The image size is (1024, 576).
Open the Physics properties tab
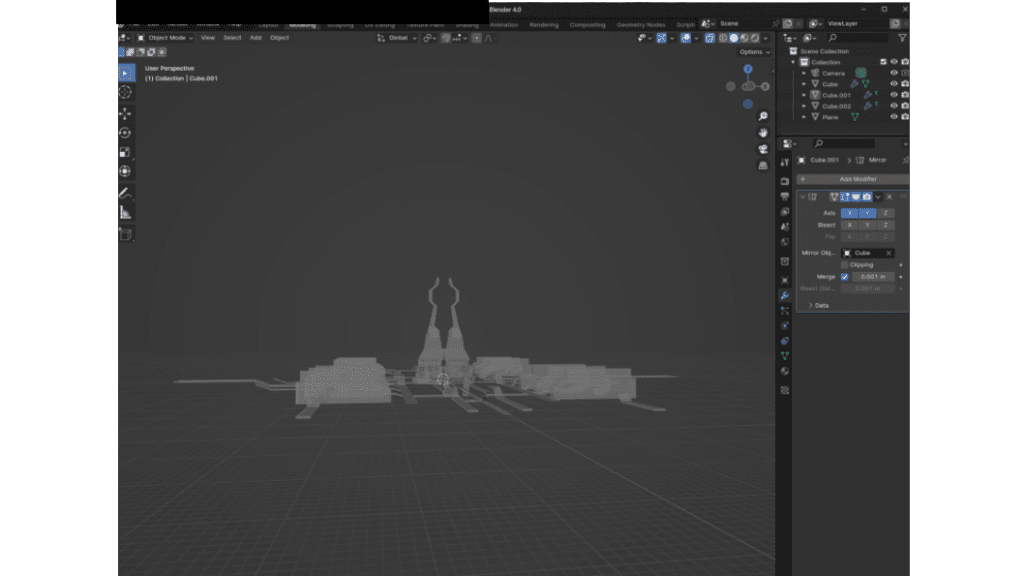pyautogui.click(x=785, y=326)
